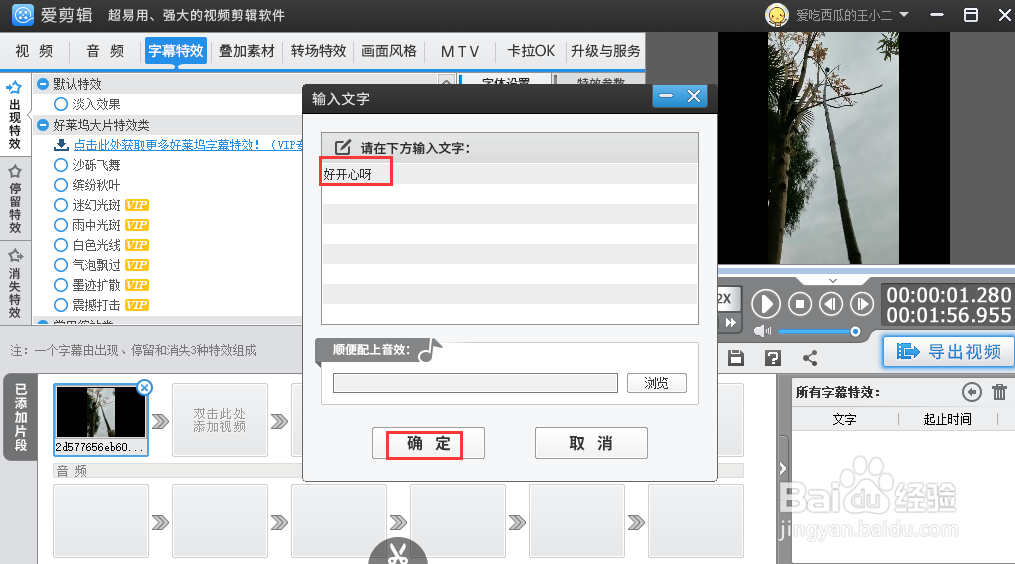The width and height of the screenshot is (1015, 564).
Task: Open the link for more Hollywood subtitle effects
Action: pyautogui.click(x=188, y=145)
